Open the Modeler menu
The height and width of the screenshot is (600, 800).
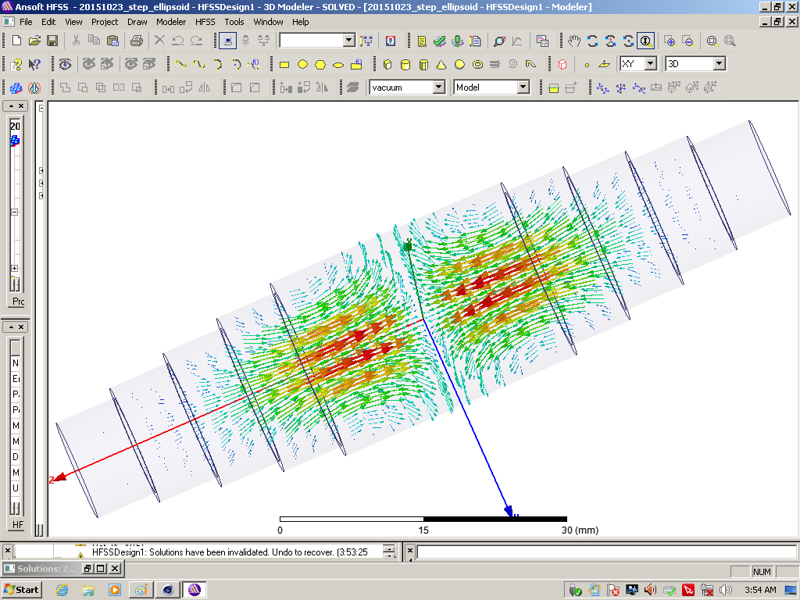click(170, 21)
